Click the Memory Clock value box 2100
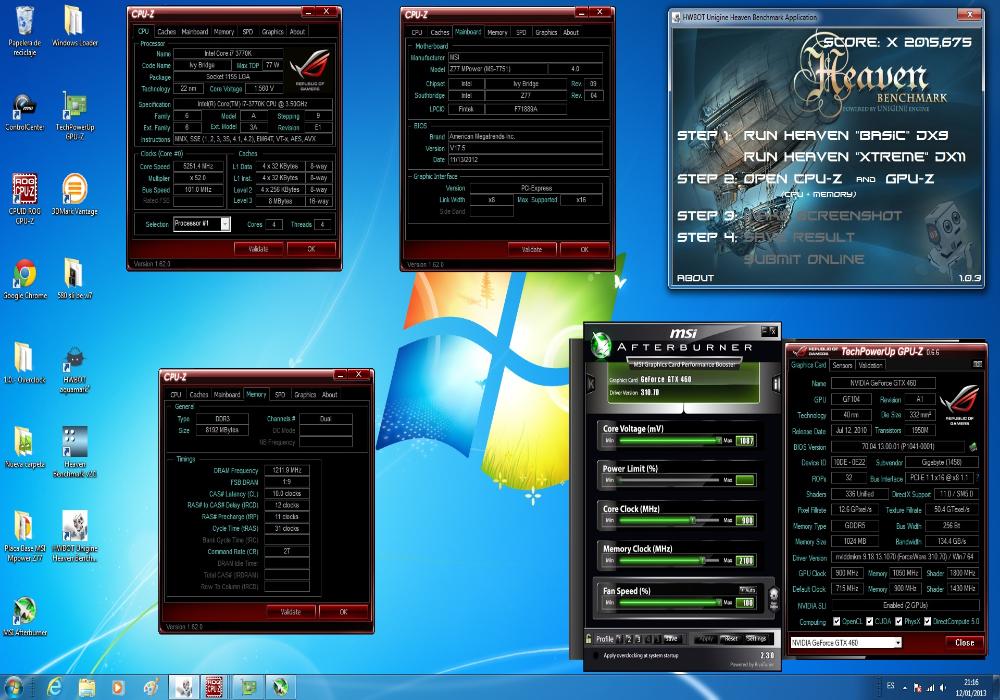Screen dimensions: 1000x700 pyautogui.click(x=745, y=560)
